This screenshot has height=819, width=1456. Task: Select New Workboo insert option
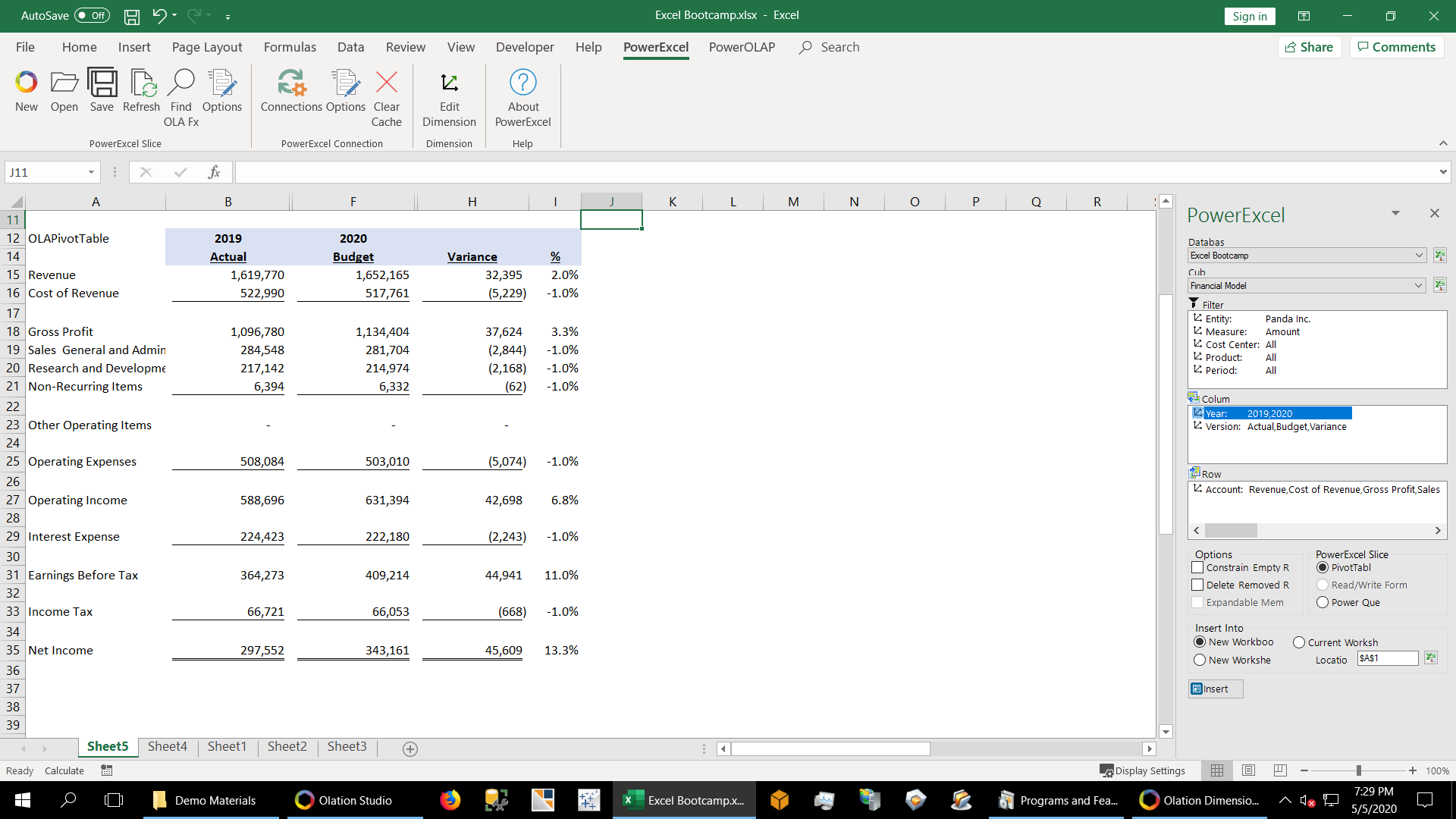pos(1200,642)
